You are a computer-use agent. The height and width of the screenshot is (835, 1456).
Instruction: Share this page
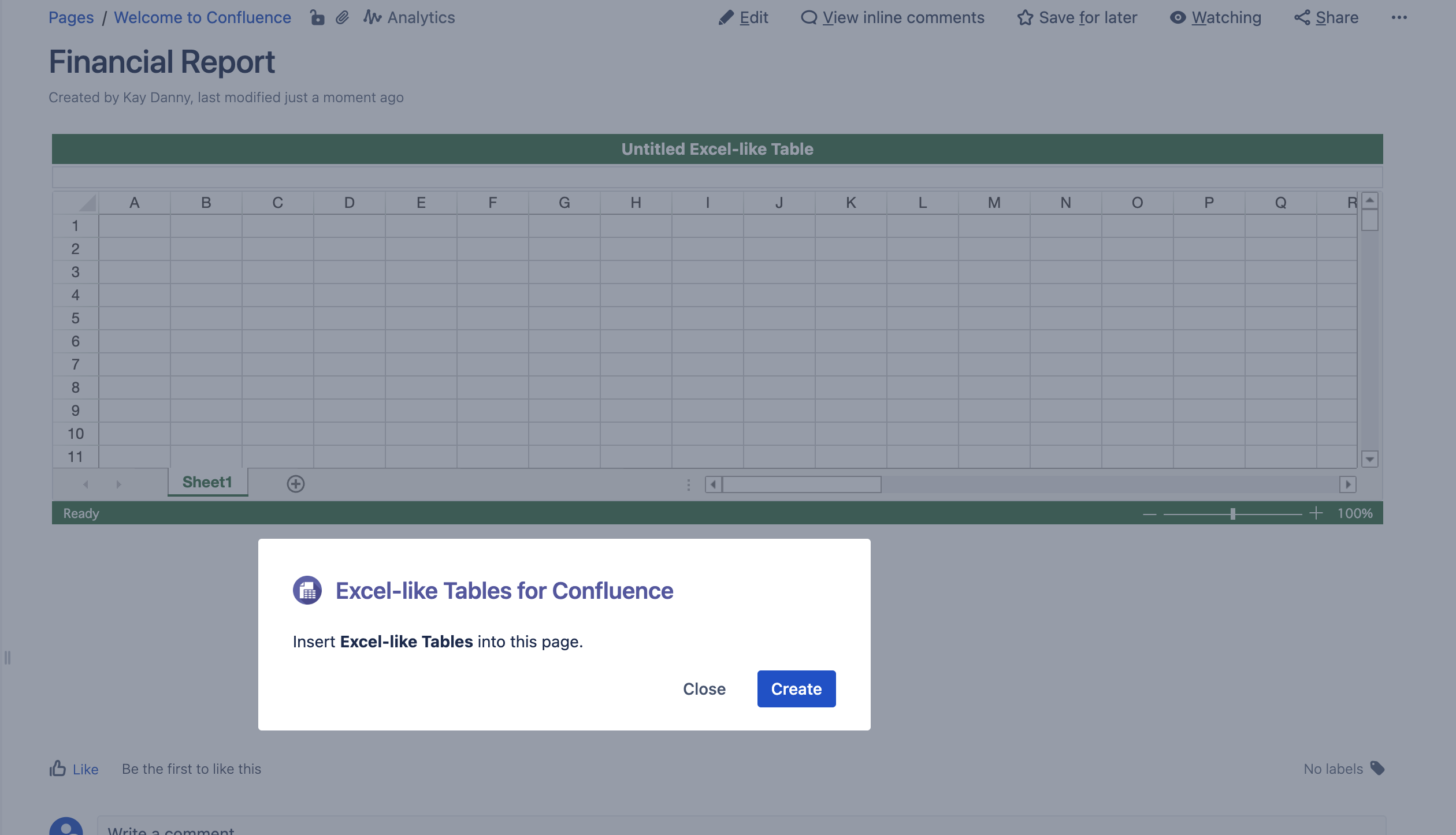(1326, 18)
